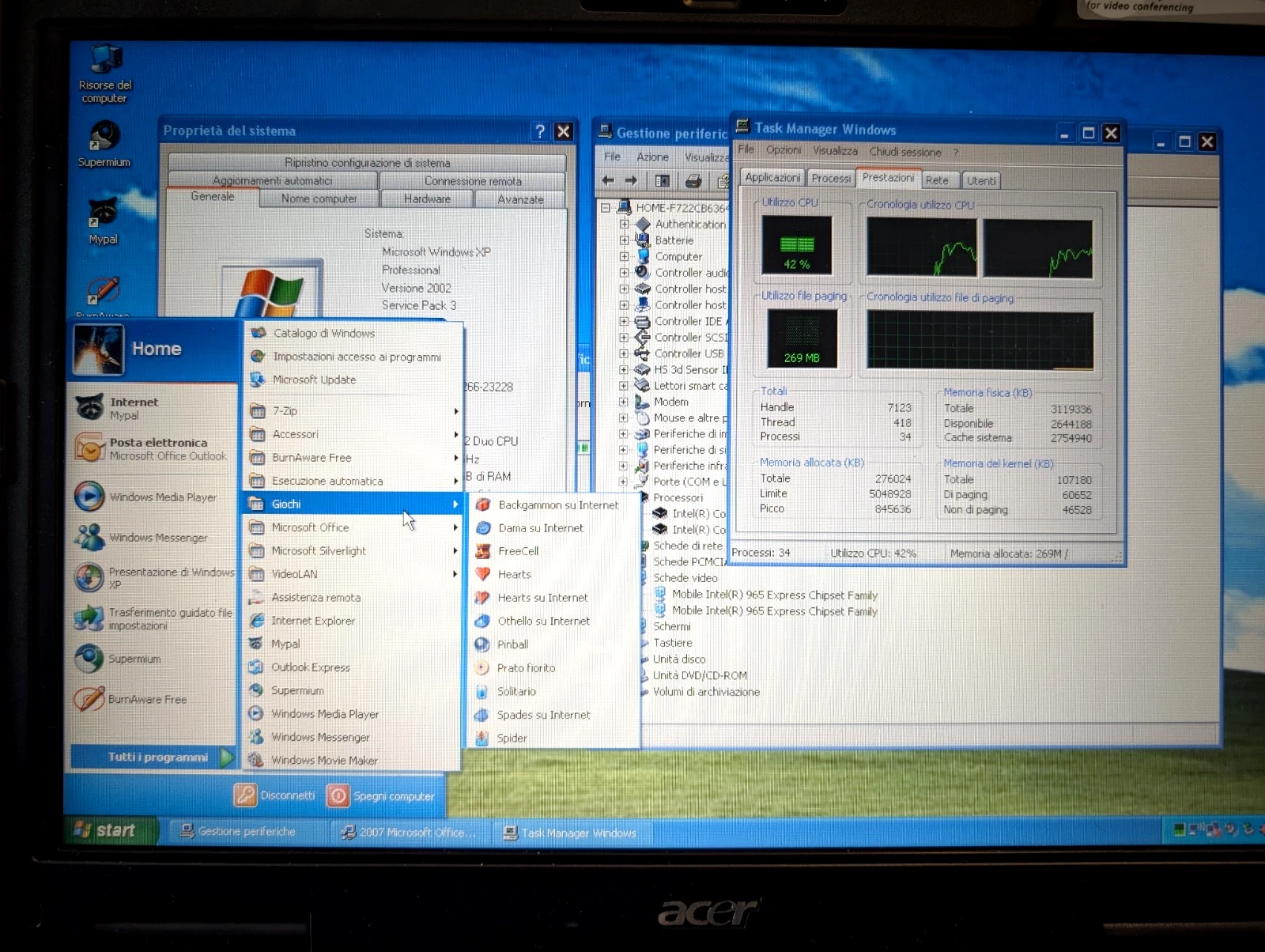Switch to Gestione periferiche taskbar button
Viewport: 1265px width, 952px height.
click(x=247, y=831)
